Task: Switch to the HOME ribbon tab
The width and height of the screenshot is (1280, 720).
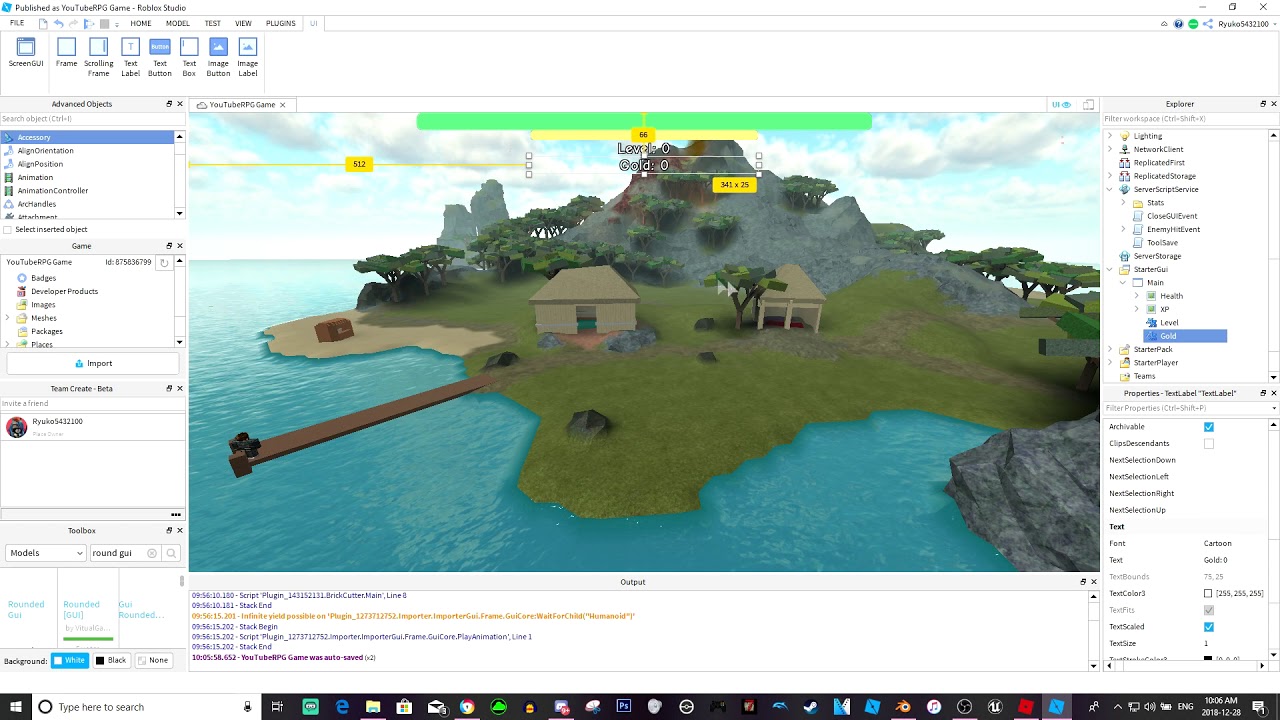Action: click(140, 23)
